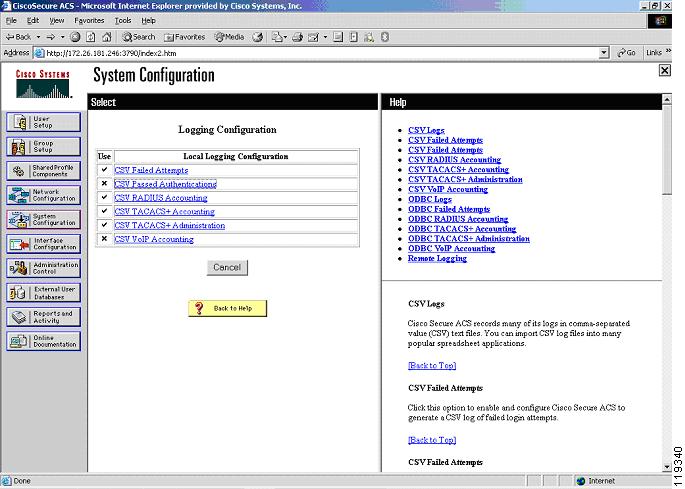Click the Internet zone status indicator
Image resolution: width=685 pixels, height=489 pixels.
click(596, 481)
